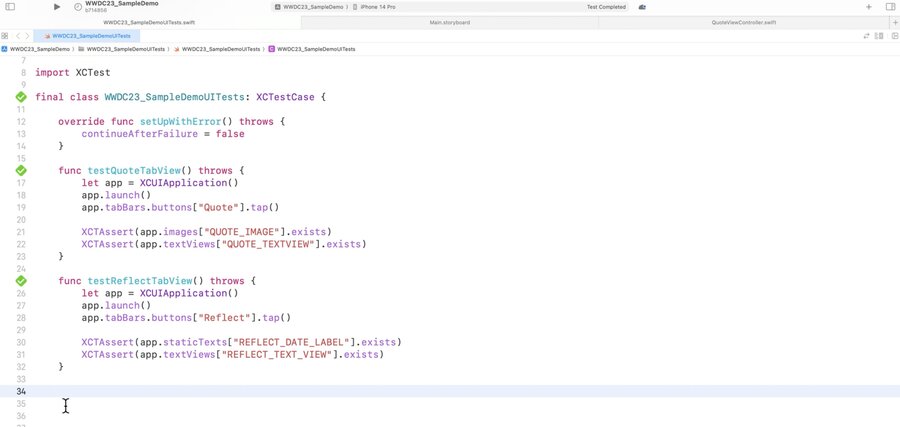Switch to the QuoteViewController.swift tab
Viewport: 900px width, 427px height.
coord(744,22)
